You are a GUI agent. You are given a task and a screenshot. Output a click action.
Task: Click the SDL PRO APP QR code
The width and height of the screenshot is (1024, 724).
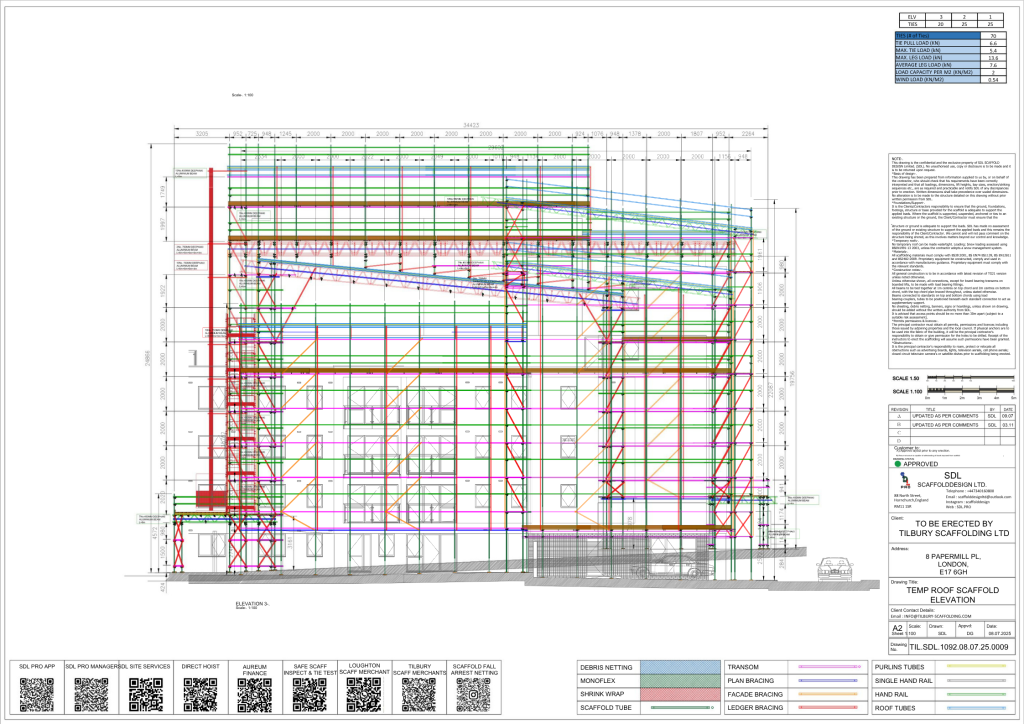(37, 694)
